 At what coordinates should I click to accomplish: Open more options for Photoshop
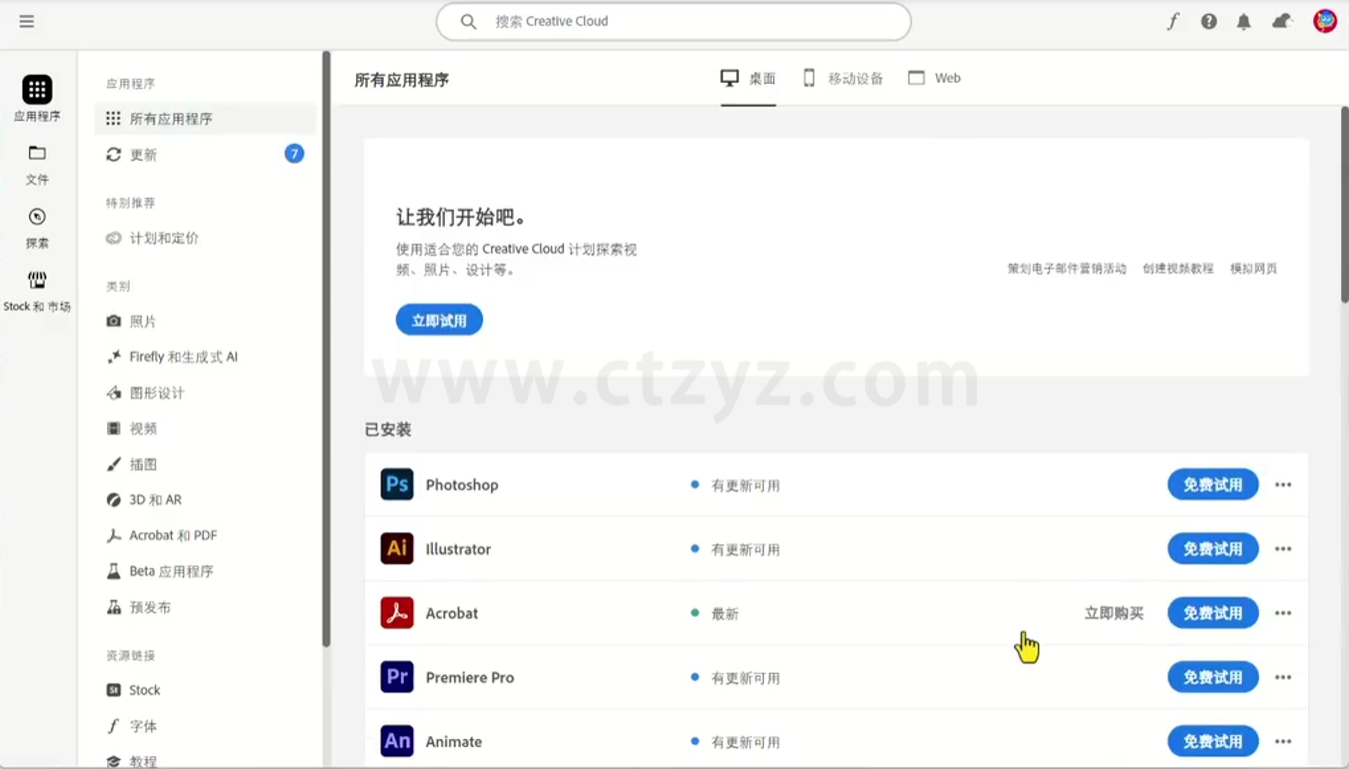1283,485
